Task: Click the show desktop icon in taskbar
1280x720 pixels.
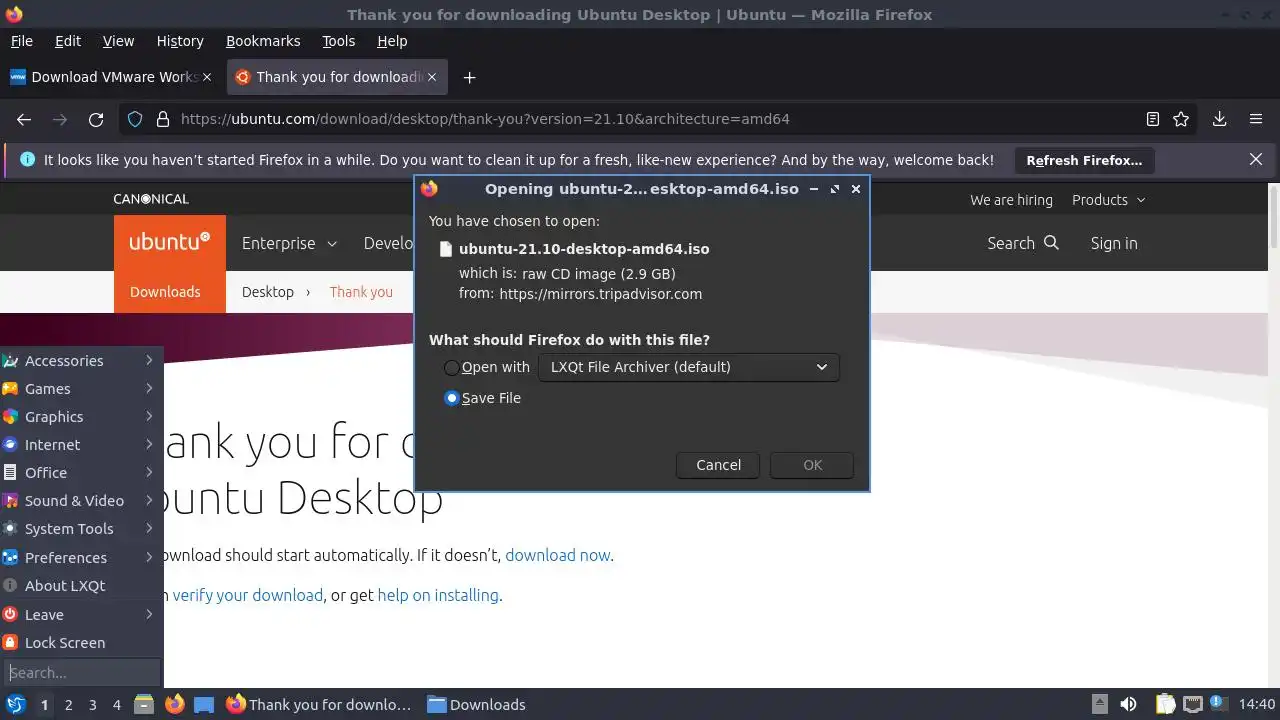Action: (x=204, y=705)
